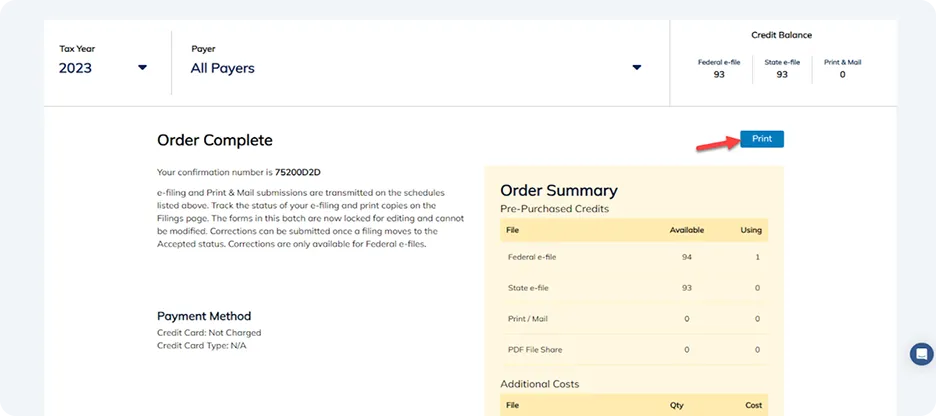Viewport: 936px width, 416px height.
Task: Select the State e-file table row
Action: [x=634, y=288]
